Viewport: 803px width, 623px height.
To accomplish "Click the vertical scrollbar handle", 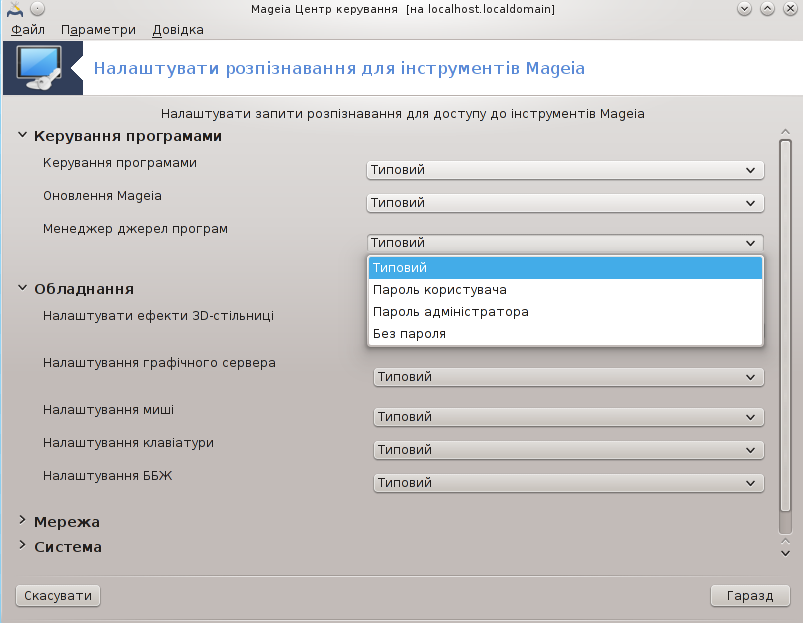I will 785,325.
